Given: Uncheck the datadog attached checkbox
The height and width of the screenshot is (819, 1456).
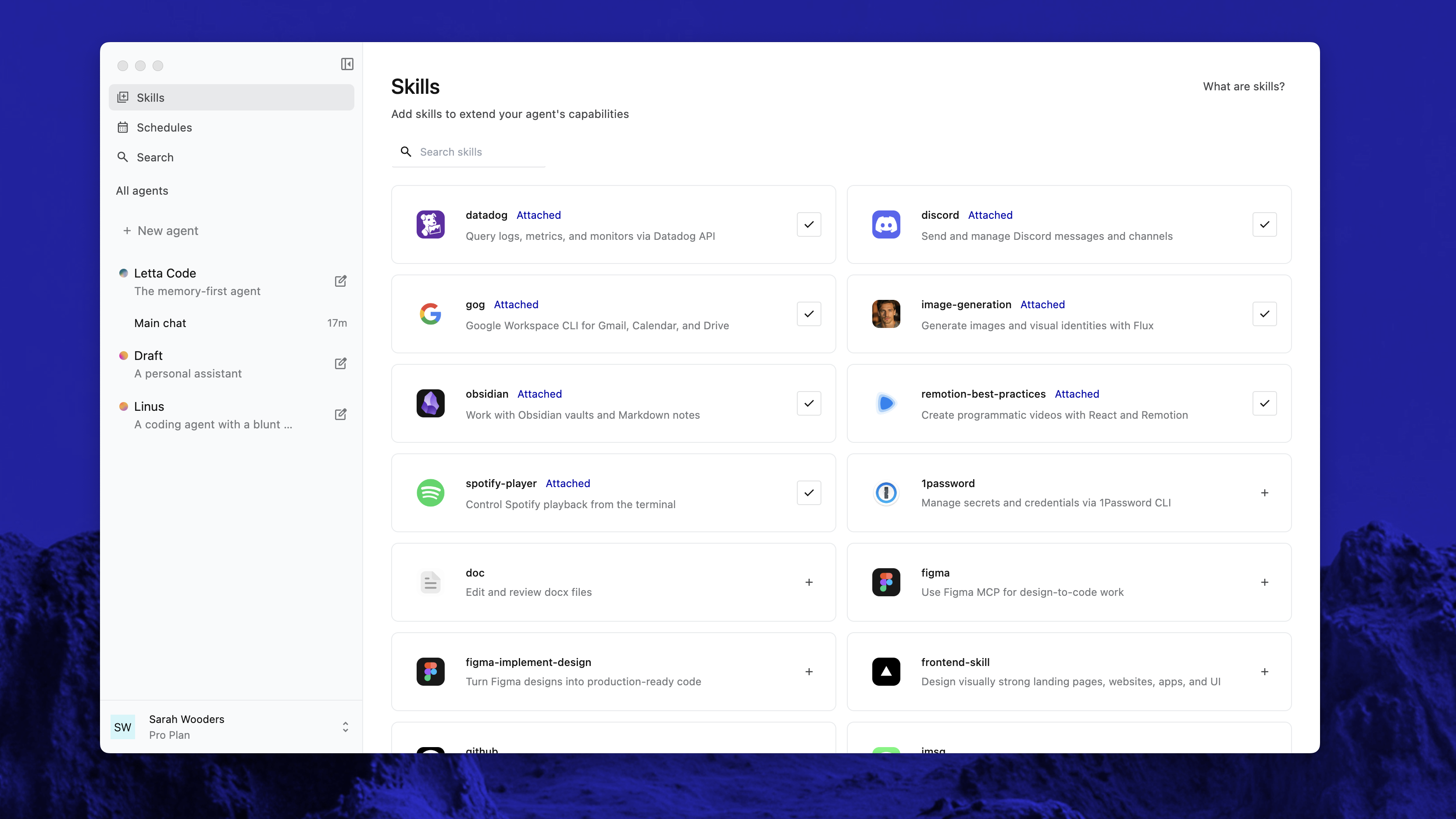Looking at the screenshot, I should 809,224.
